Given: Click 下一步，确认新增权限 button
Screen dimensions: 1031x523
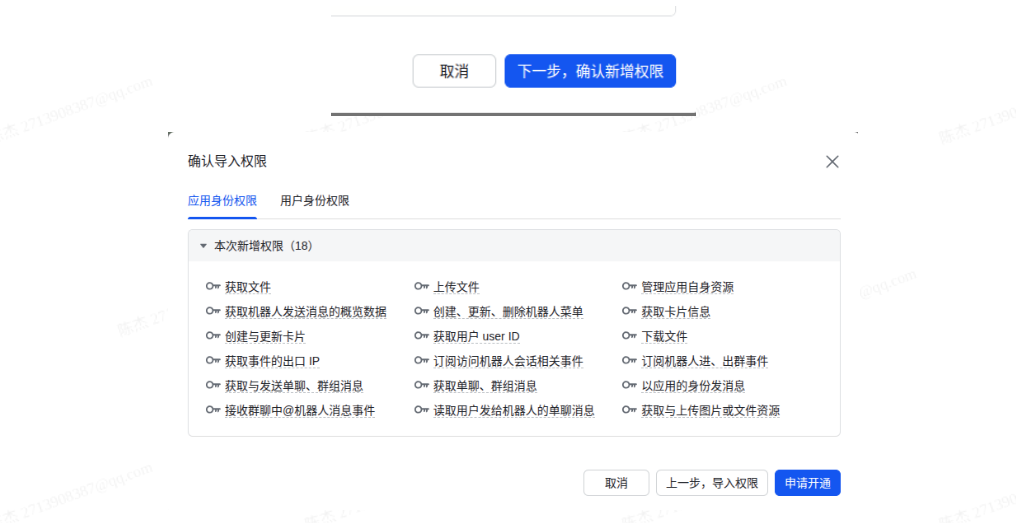Looking at the screenshot, I should click(590, 71).
